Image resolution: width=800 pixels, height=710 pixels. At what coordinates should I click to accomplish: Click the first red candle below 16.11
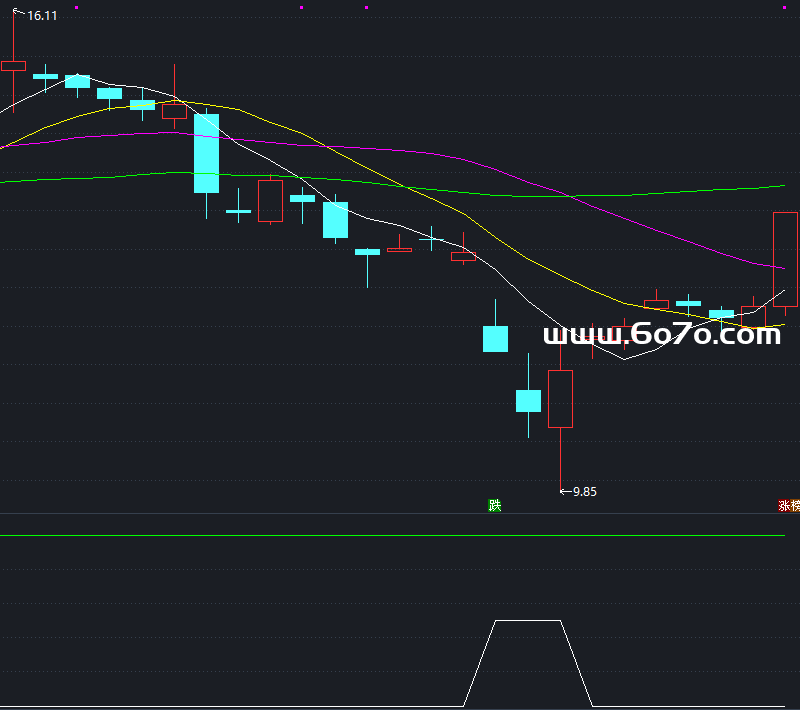click(13, 66)
